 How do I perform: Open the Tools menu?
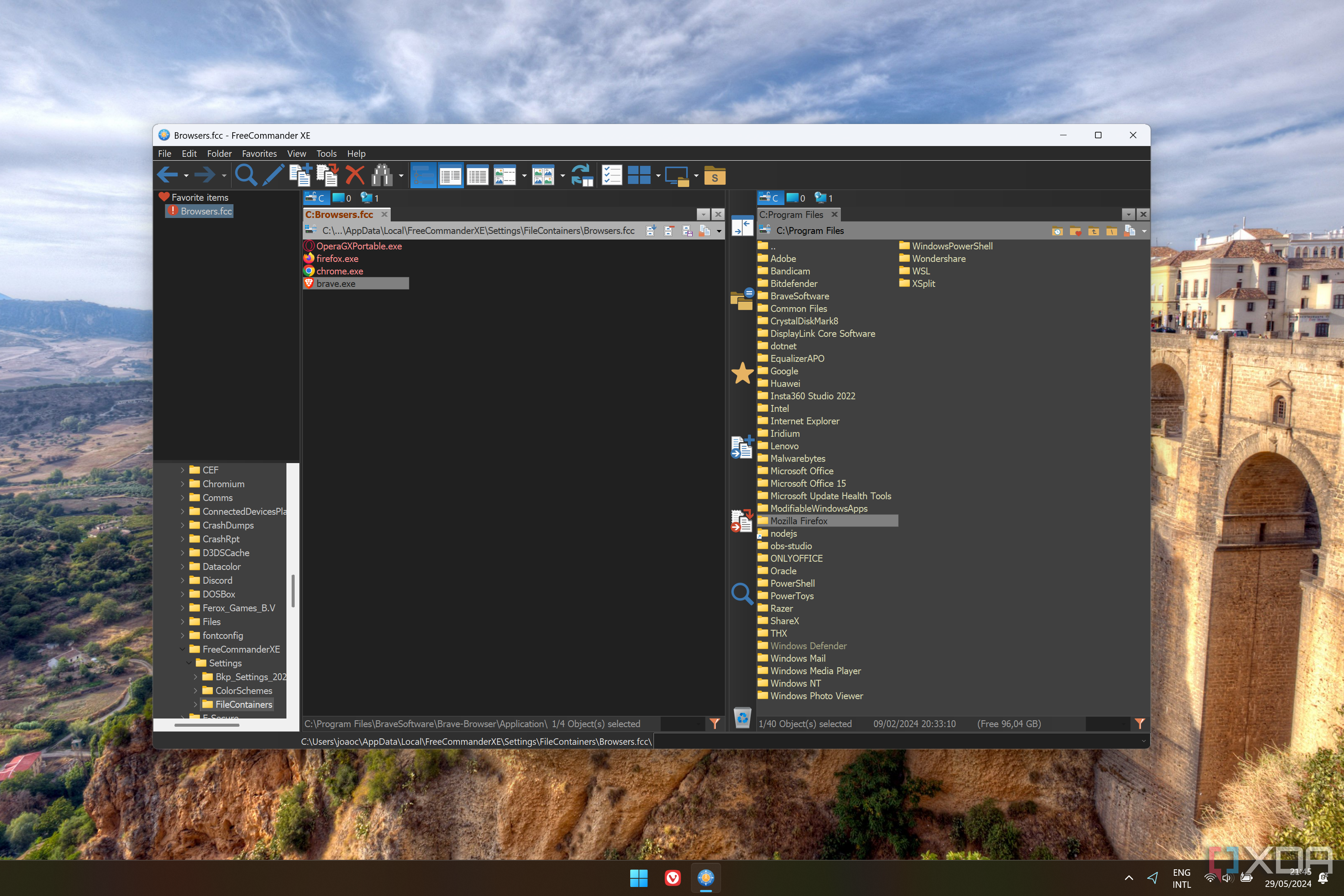[326, 153]
